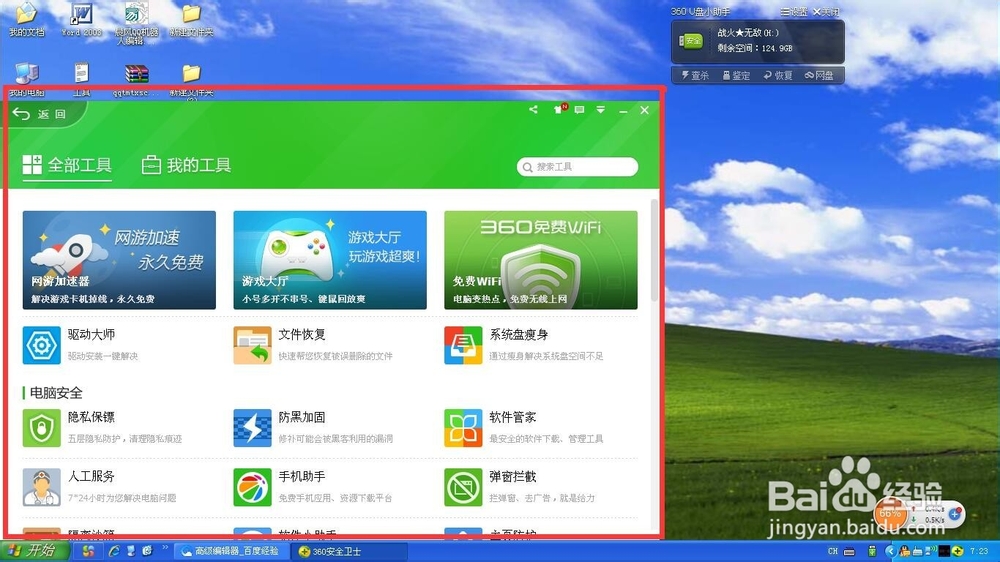Screen dimensions: 1000x562
Task: Open the 晨风QQ机器人编辑 desktop icon
Action: click(x=136, y=24)
